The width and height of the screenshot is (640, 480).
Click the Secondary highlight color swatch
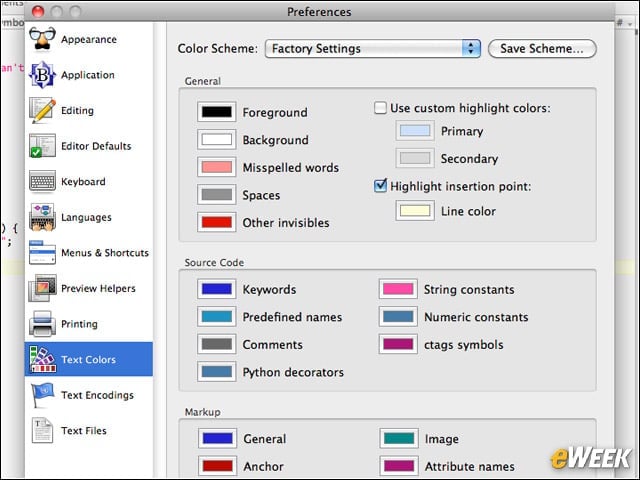pos(415,158)
